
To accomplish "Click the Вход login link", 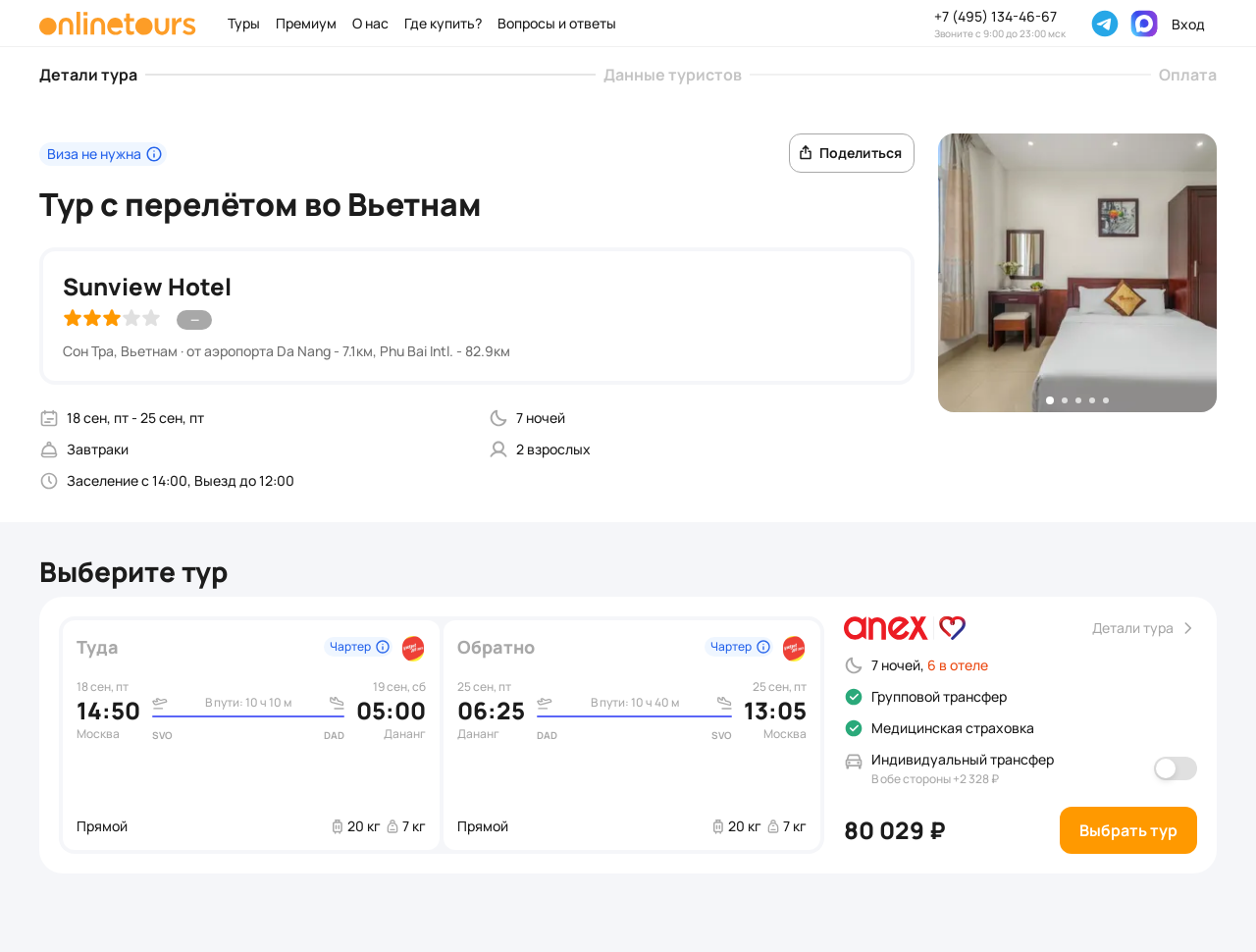I will click(x=1187, y=25).
